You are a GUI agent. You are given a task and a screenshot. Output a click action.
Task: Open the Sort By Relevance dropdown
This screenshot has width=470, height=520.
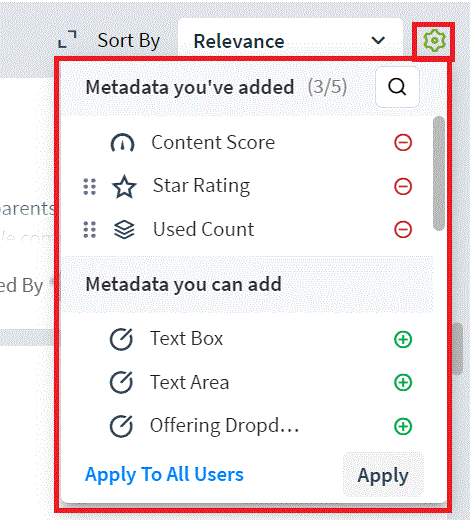pos(290,41)
